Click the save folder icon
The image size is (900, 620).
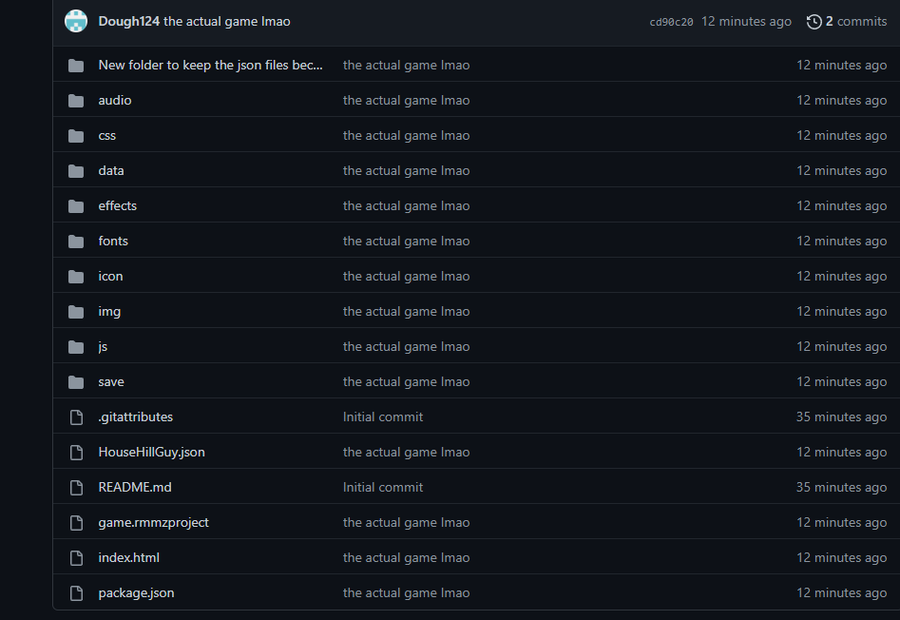(x=76, y=382)
